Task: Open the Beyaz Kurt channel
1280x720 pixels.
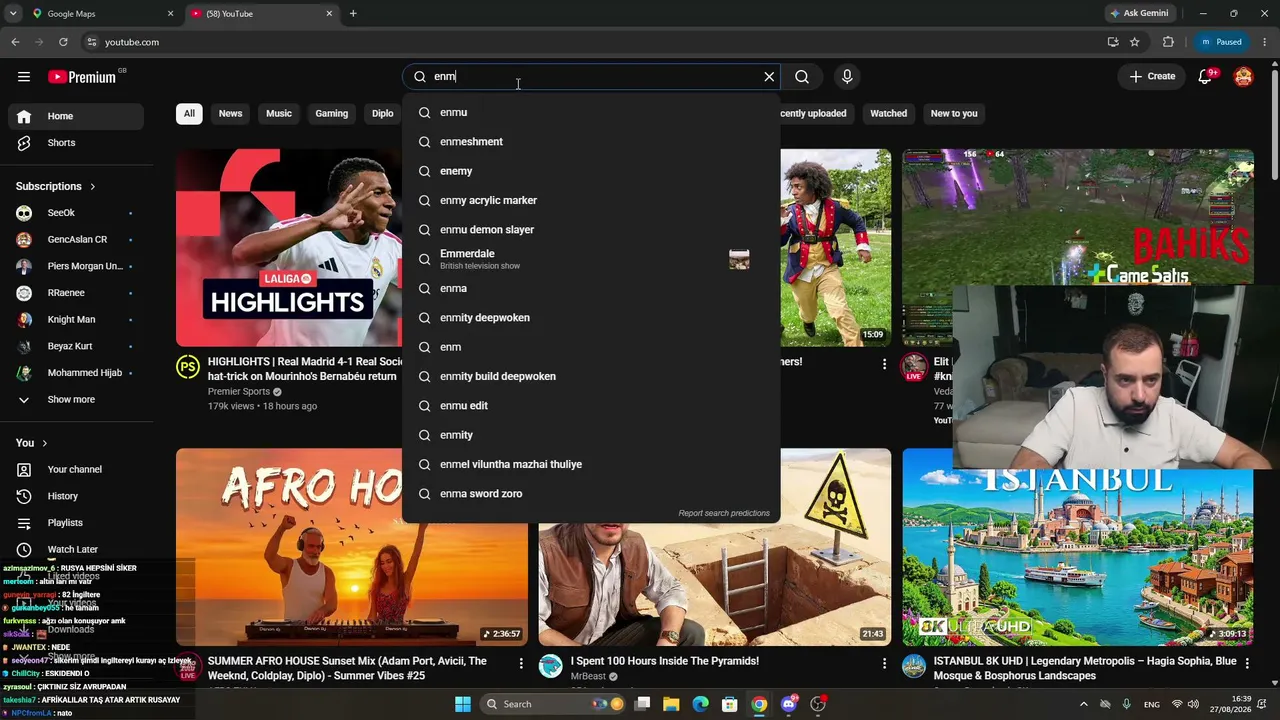Action: (76, 346)
